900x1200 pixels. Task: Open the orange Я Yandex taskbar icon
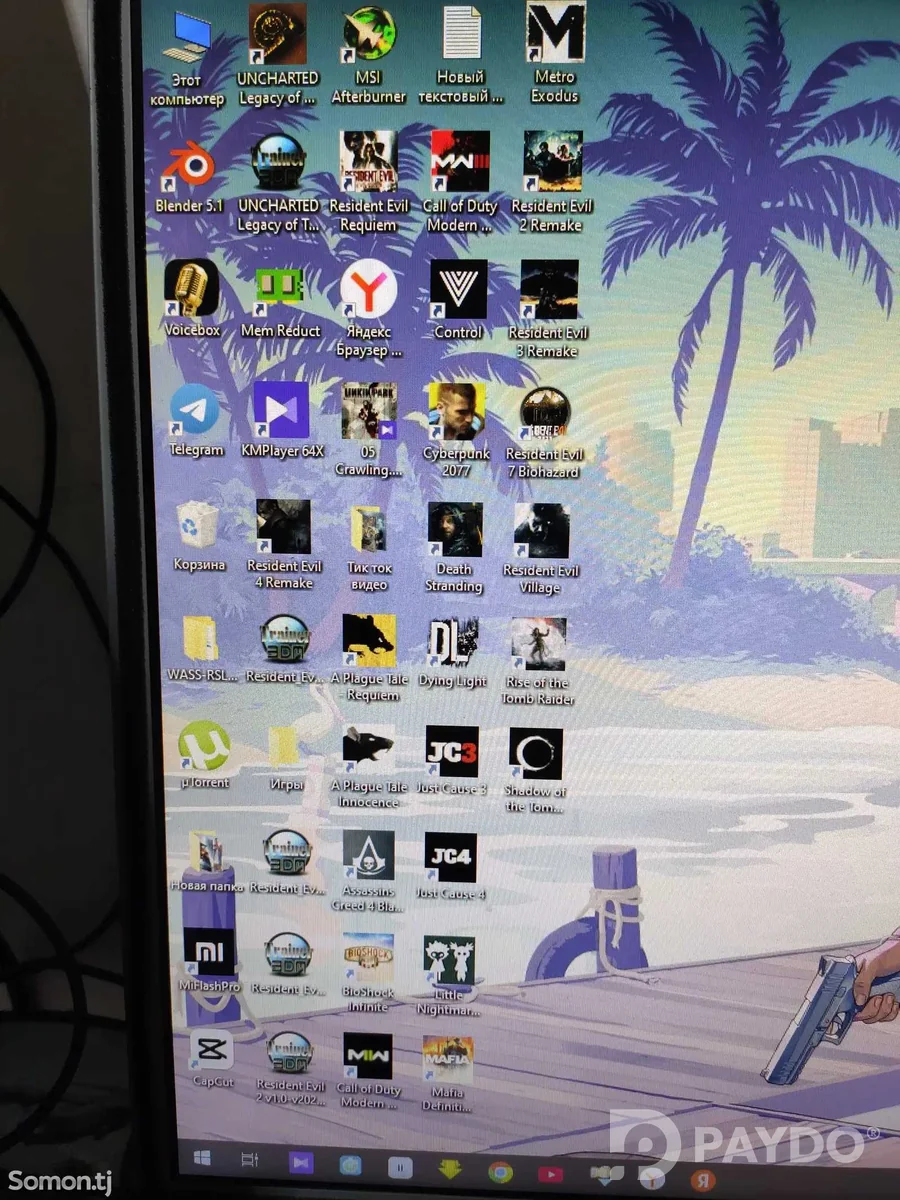[x=703, y=1180]
